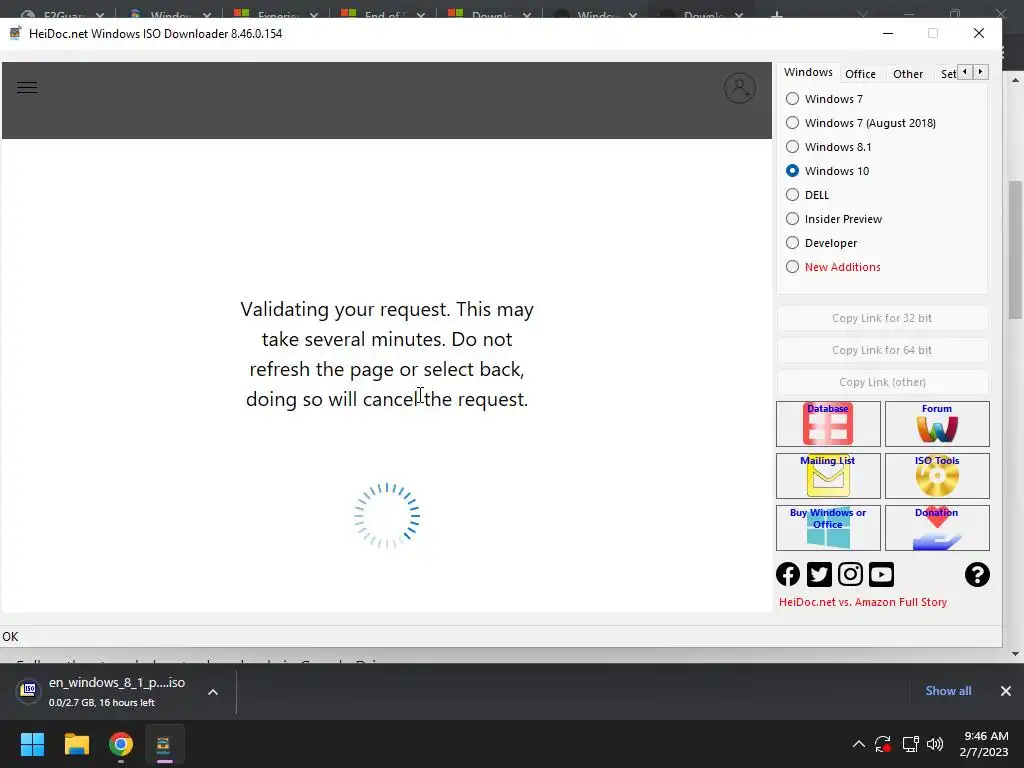Open the Twitter page icon
Image resolution: width=1024 pixels, height=768 pixels.
click(819, 575)
